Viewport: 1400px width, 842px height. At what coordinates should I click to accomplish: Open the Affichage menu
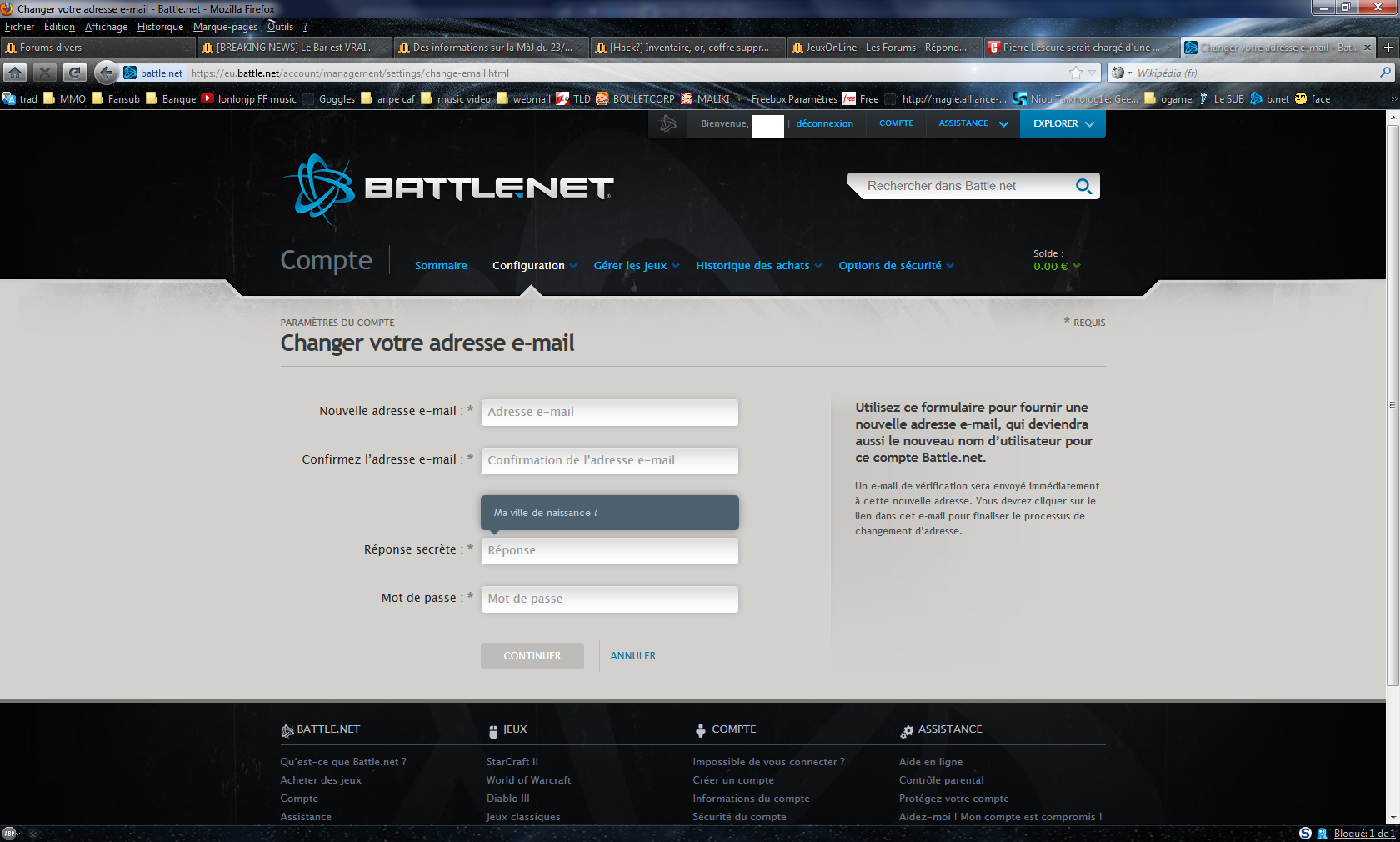106,27
